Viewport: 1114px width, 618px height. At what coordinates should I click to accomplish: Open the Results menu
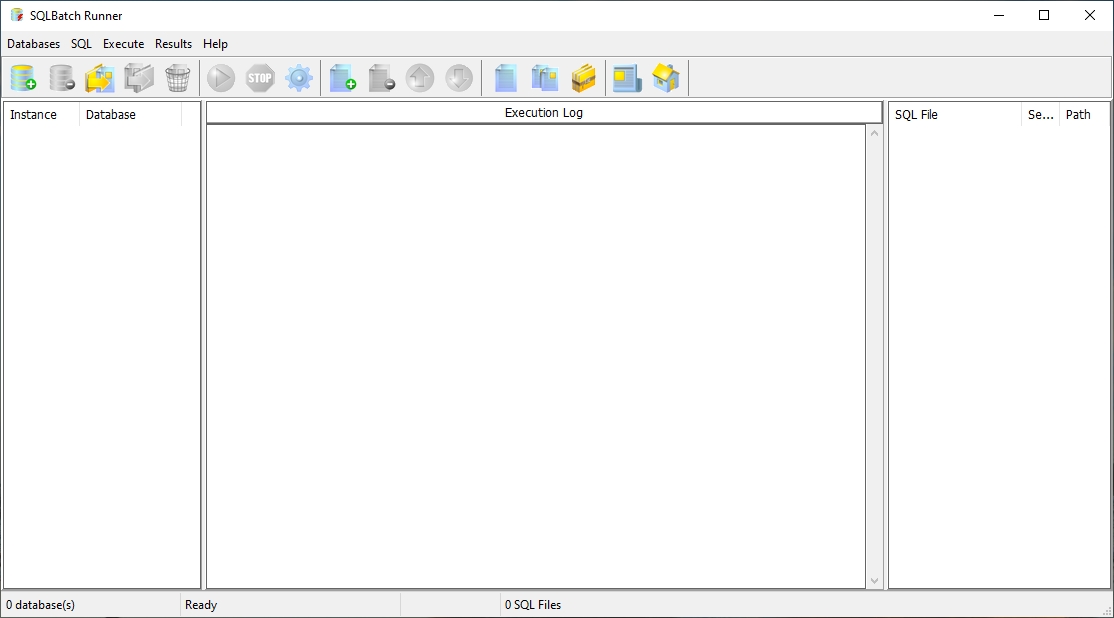point(173,44)
